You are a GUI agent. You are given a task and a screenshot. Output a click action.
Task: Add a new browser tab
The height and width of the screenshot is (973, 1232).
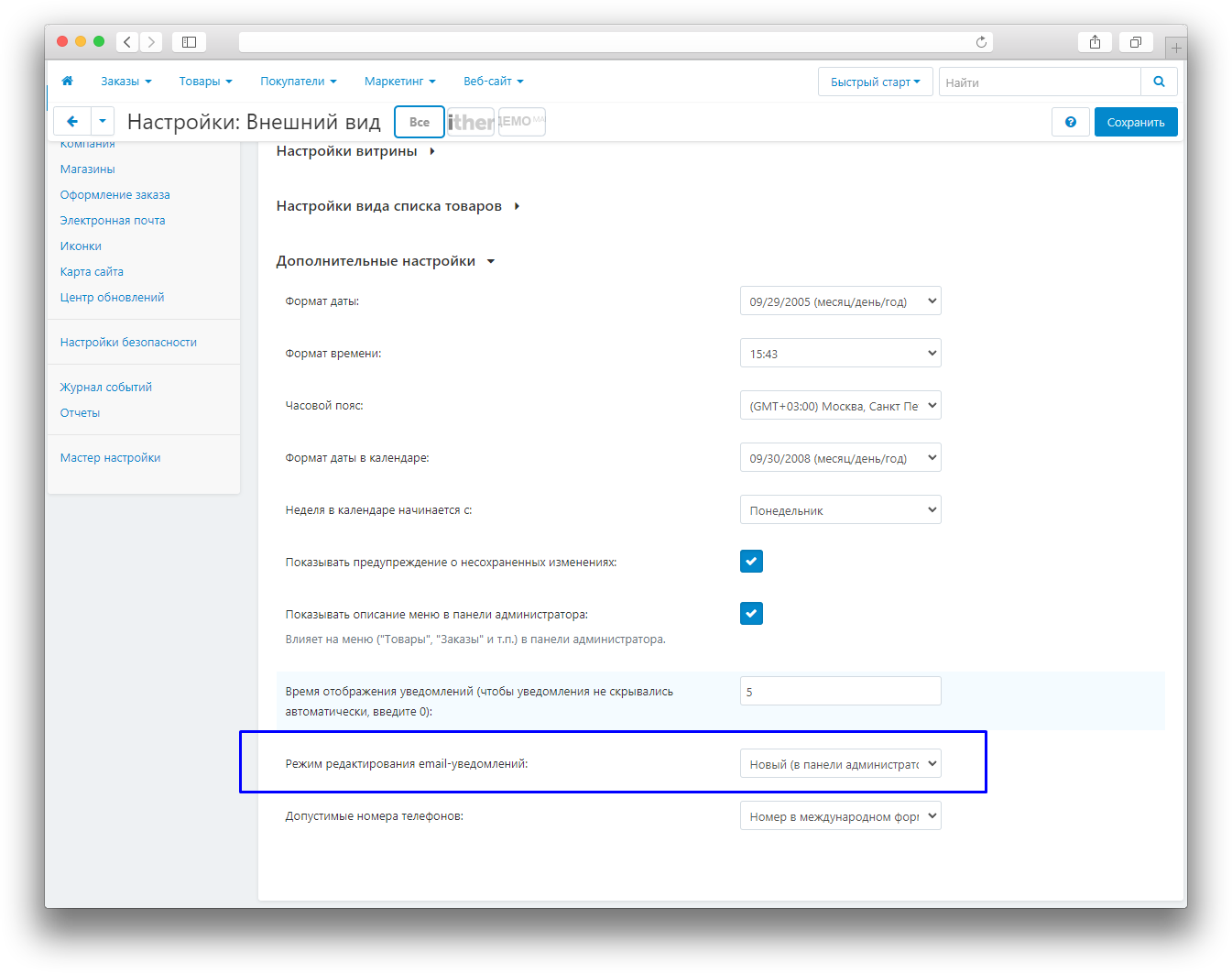[x=1176, y=48]
